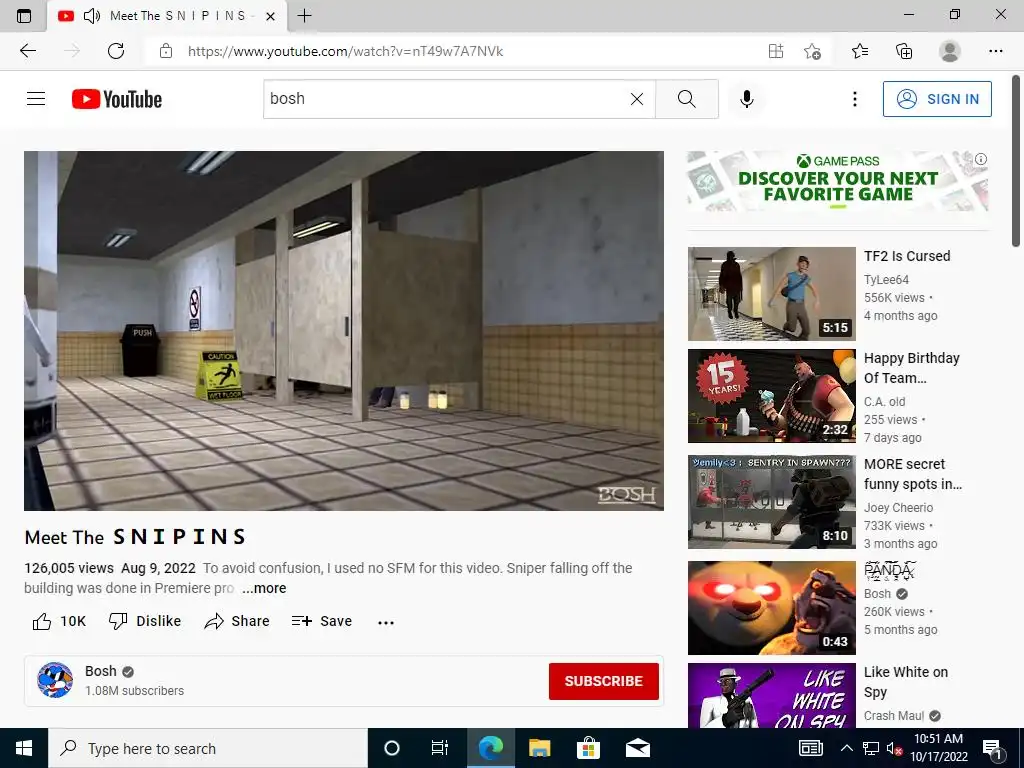Open network status tray icon
This screenshot has height=768, width=1024.
871,748
